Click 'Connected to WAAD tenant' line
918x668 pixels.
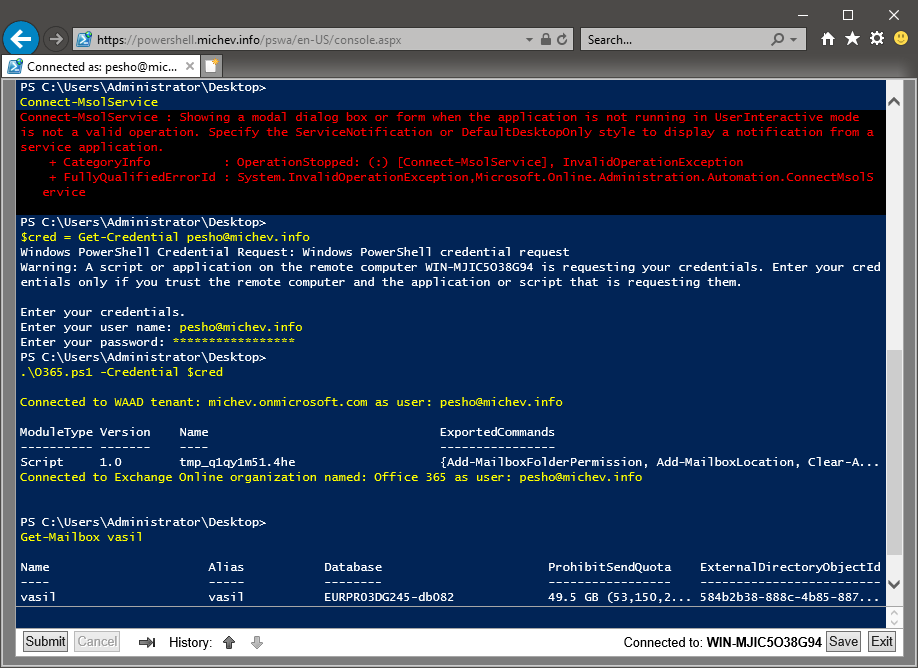[291, 402]
